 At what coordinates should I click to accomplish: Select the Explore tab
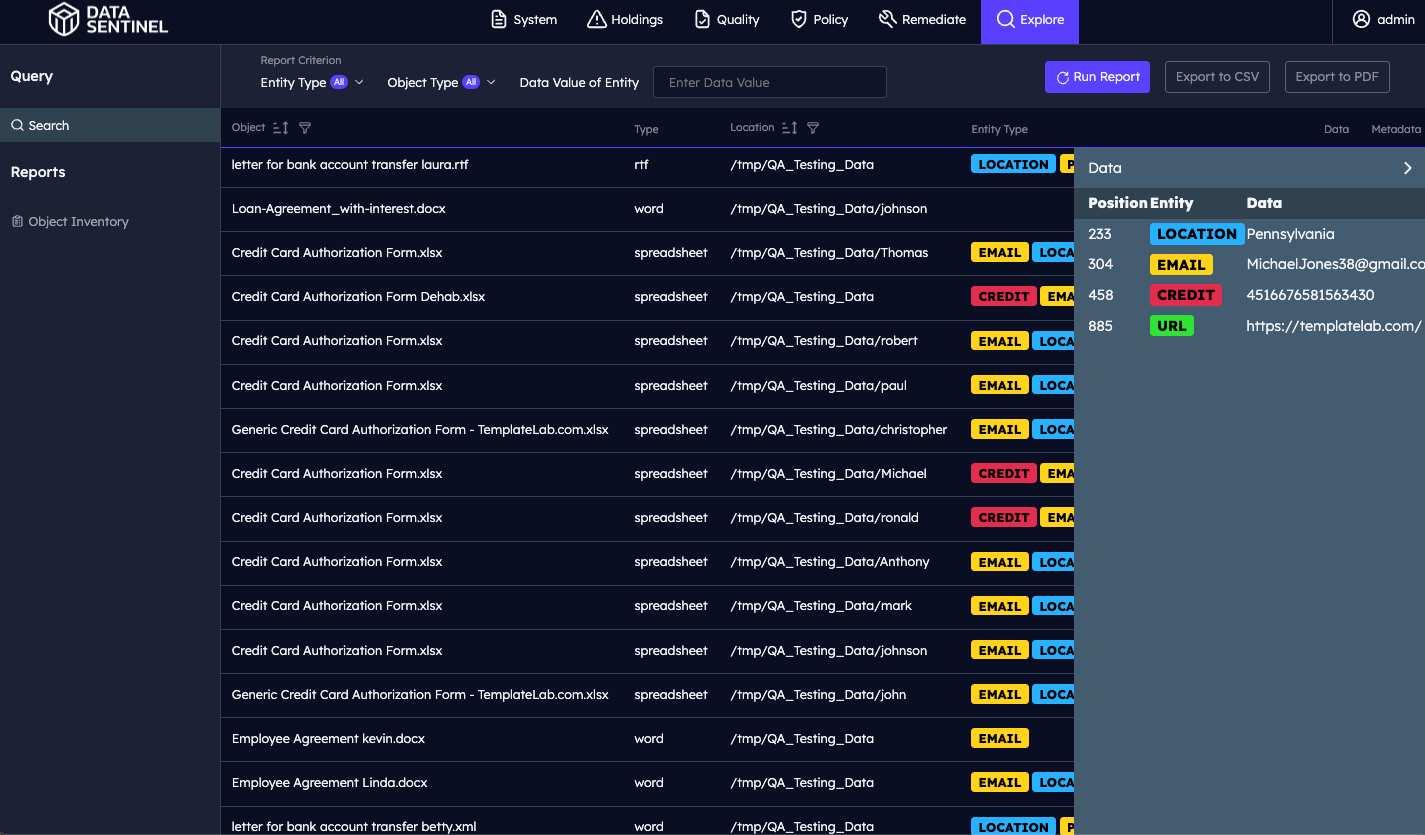1030,21
